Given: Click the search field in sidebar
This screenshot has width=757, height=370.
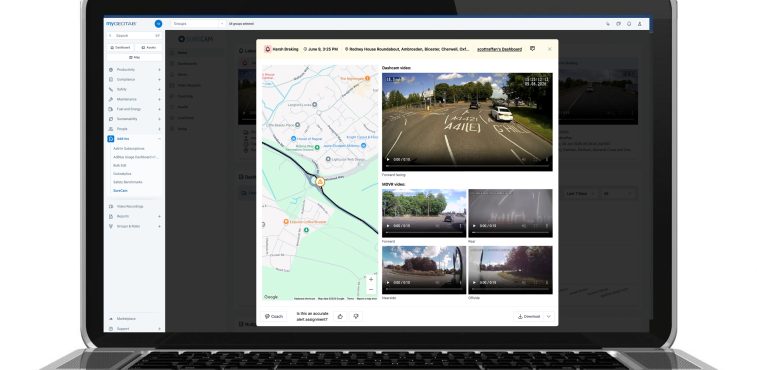Looking at the screenshot, I should (134, 36).
